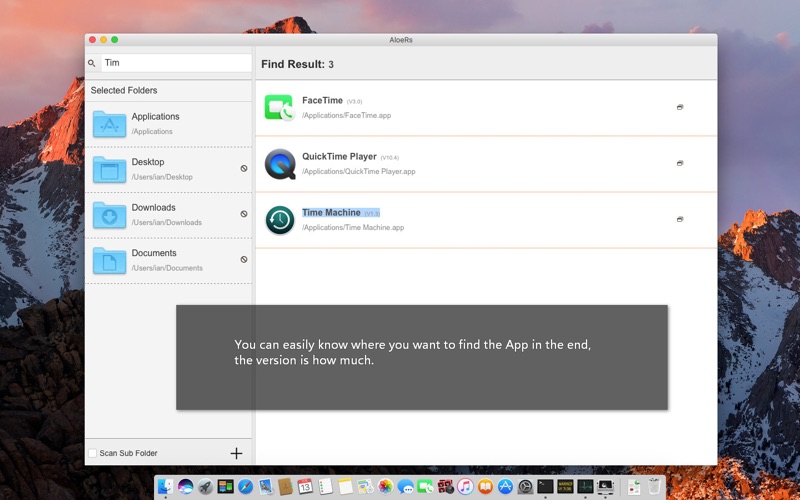Open iTunes from the Dock
This screenshot has height=500, width=800.
click(x=465, y=487)
